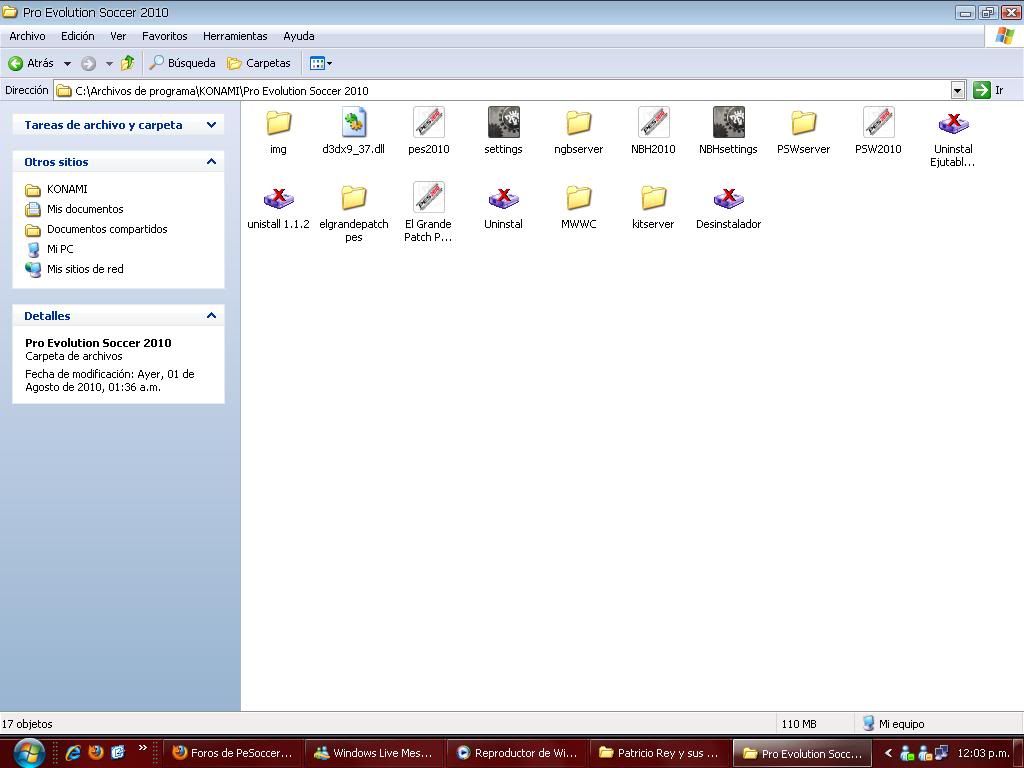Show hidden system tray icons arrow
Image resolution: width=1024 pixels, height=768 pixels.
click(888, 753)
